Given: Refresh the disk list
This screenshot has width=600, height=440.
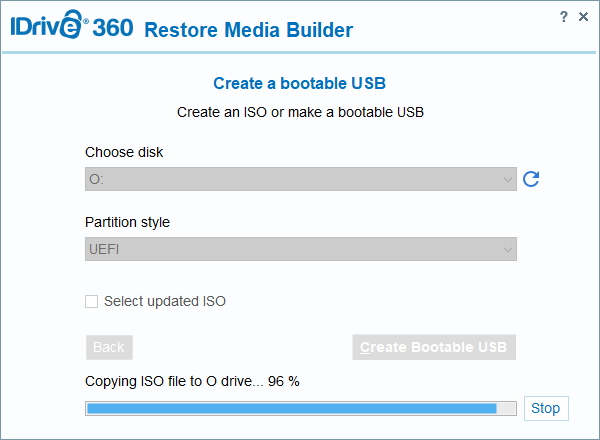Looking at the screenshot, I should [532, 179].
